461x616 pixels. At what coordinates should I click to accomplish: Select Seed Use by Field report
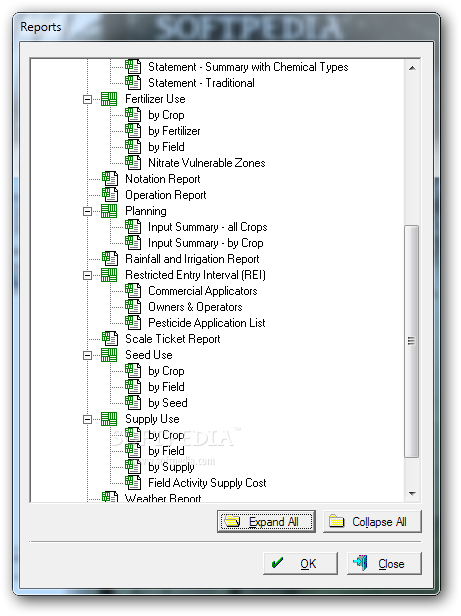coord(166,387)
